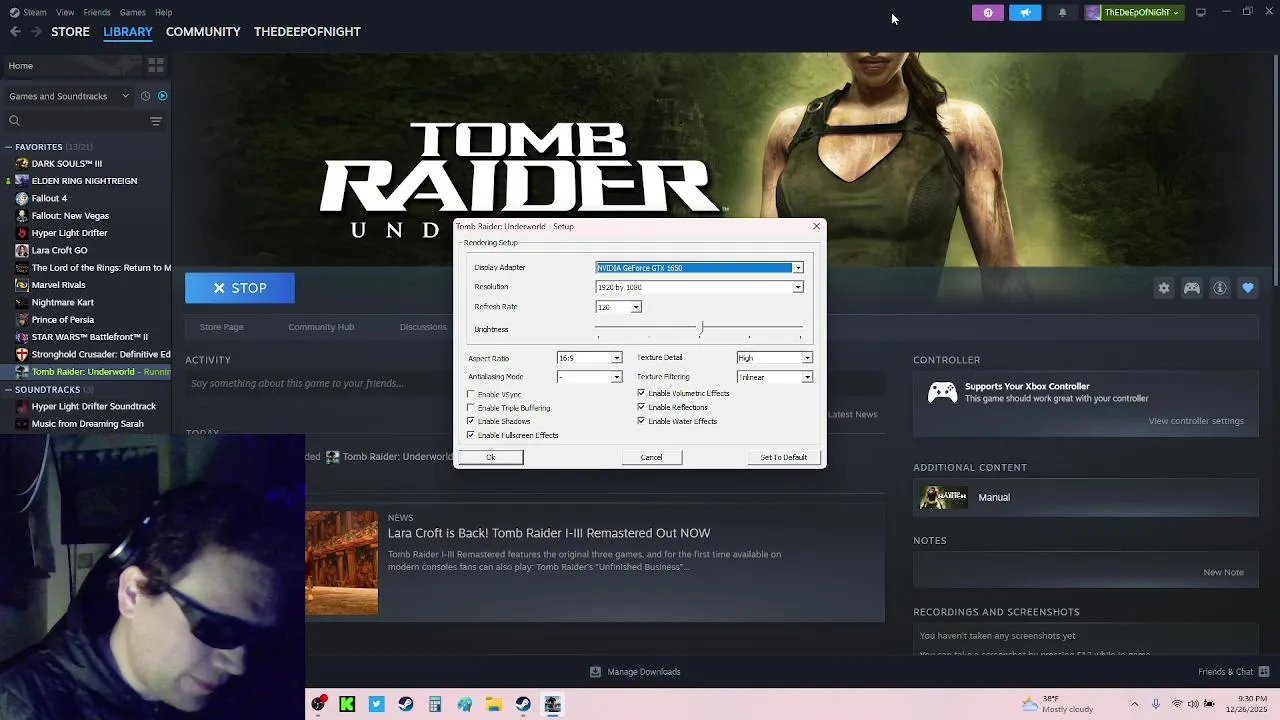Switch to Big Picture mode icon

click(x=1201, y=12)
